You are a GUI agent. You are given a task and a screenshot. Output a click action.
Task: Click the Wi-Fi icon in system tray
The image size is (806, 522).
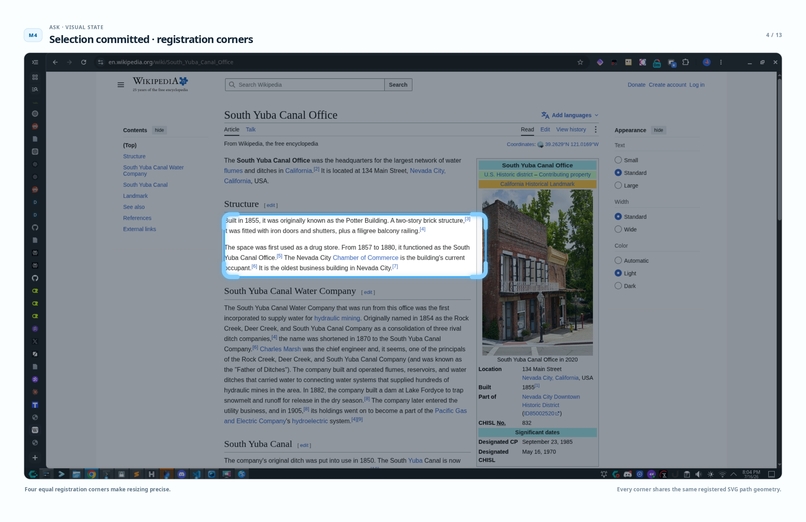click(722, 474)
